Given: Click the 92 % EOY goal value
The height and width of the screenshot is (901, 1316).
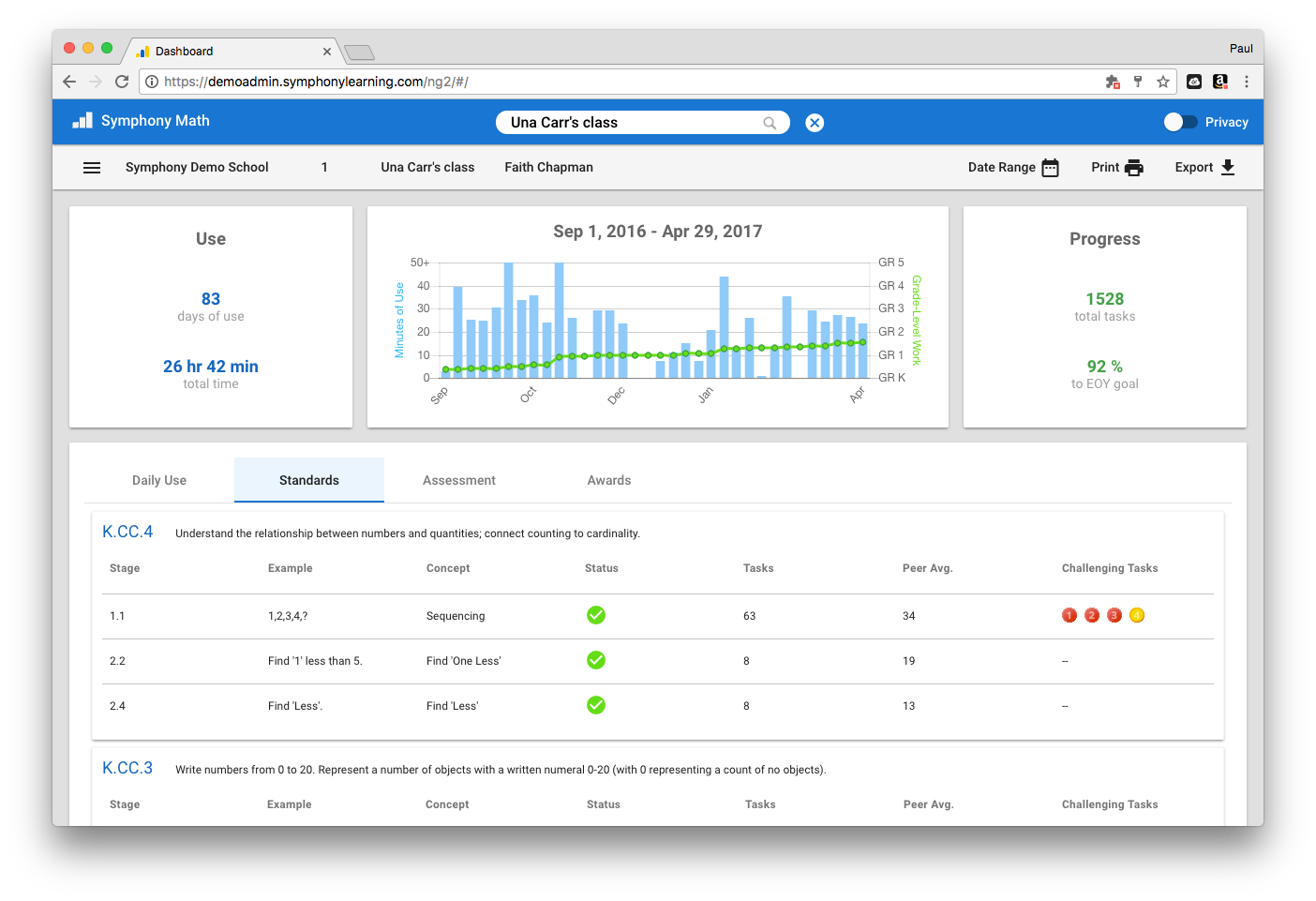Looking at the screenshot, I should coord(1104,367).
